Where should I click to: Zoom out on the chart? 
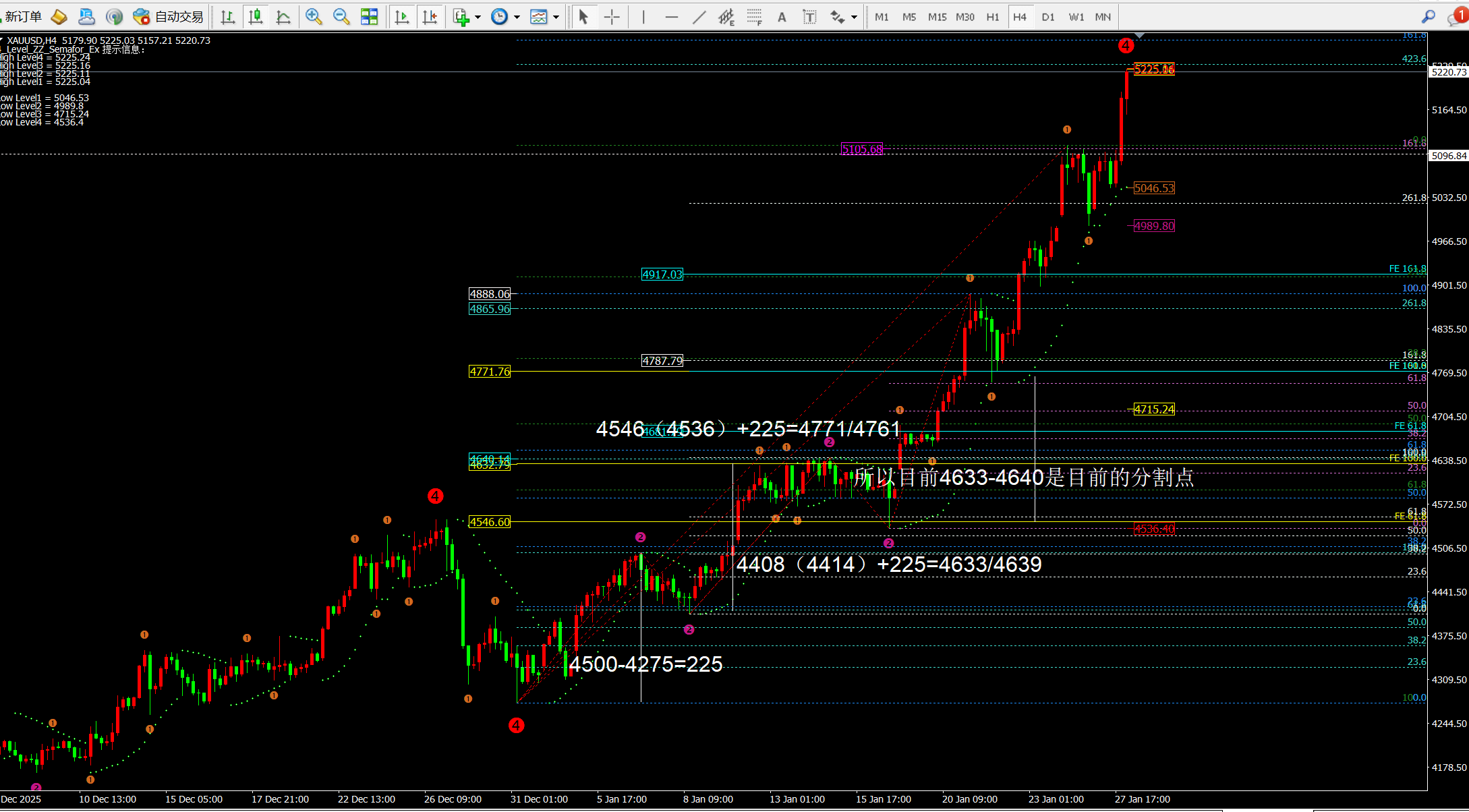(341, 17)
